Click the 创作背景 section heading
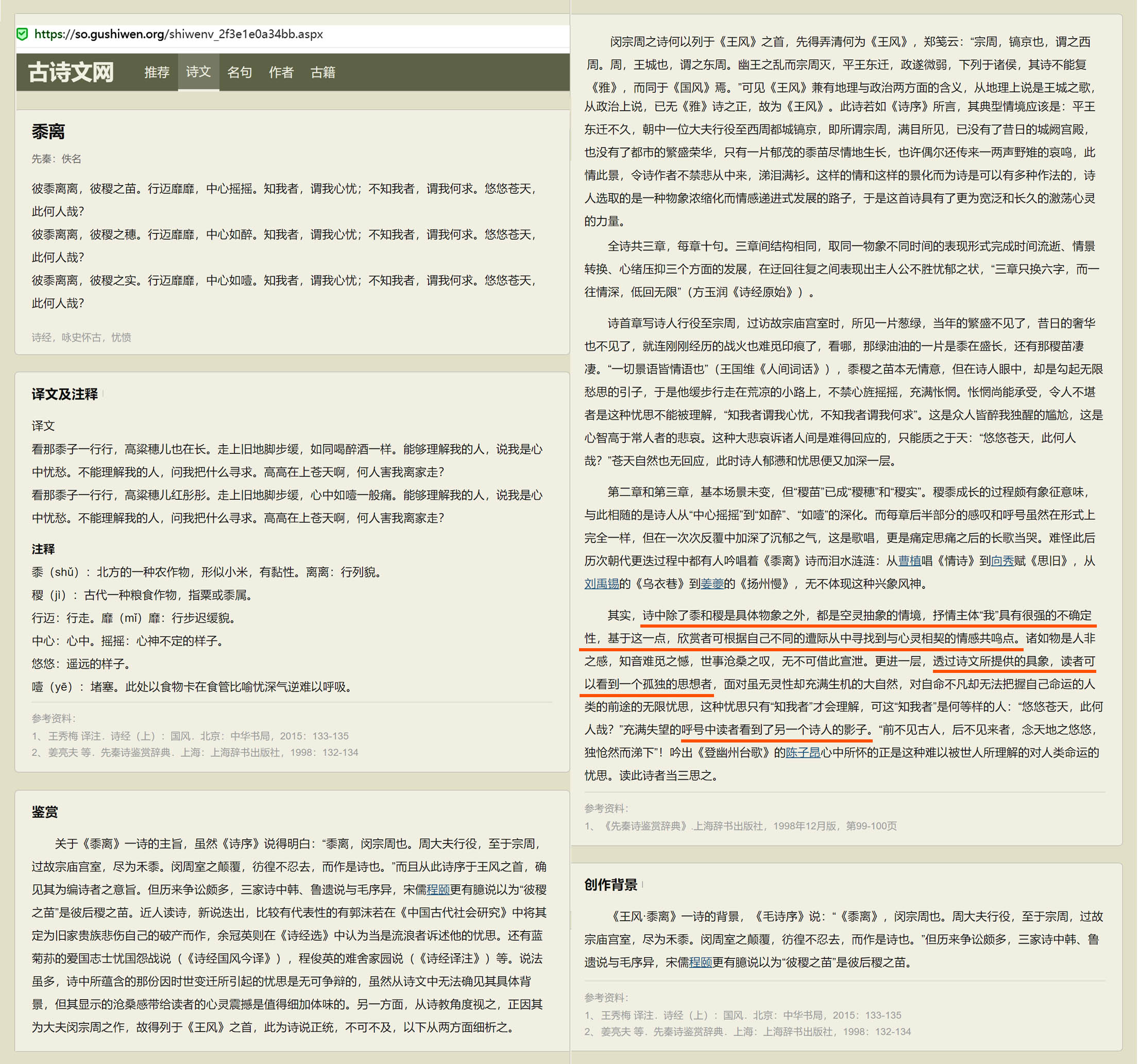This screenshot has width=1138, height=1064. [611, 885]
